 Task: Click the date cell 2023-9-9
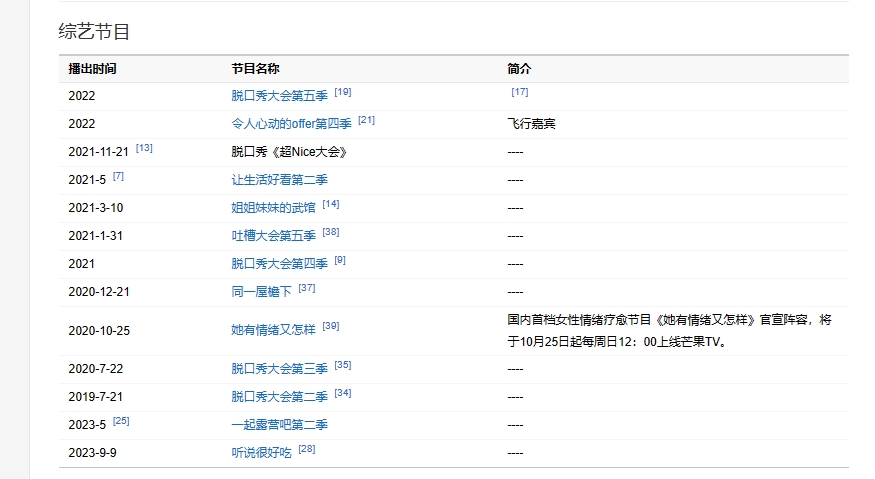pos(92,452)
